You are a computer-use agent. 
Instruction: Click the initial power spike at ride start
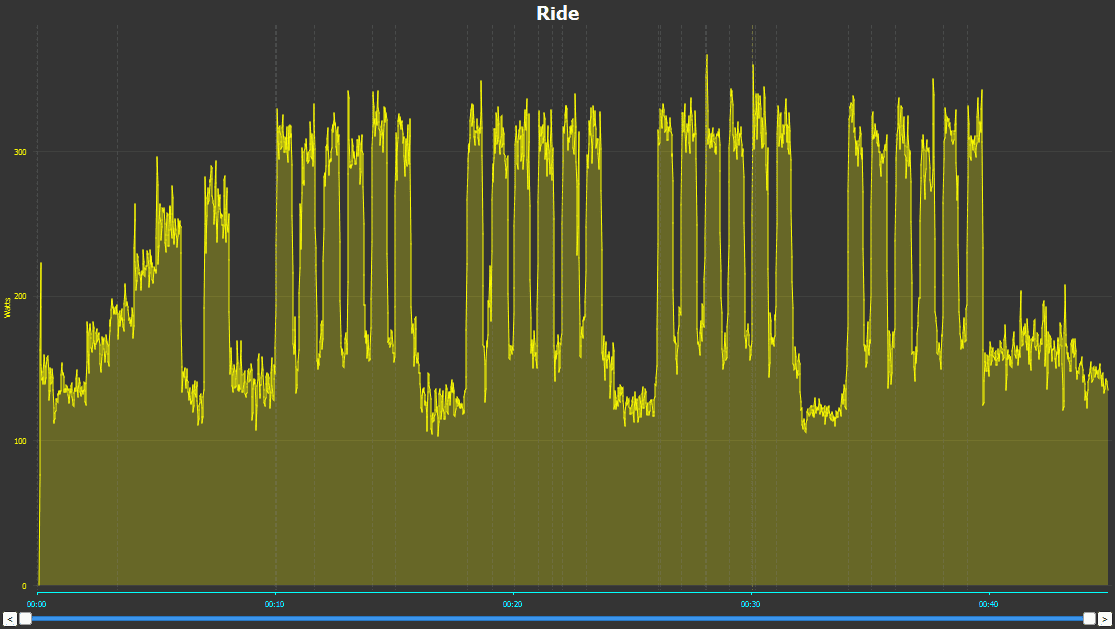click(41, 266)
